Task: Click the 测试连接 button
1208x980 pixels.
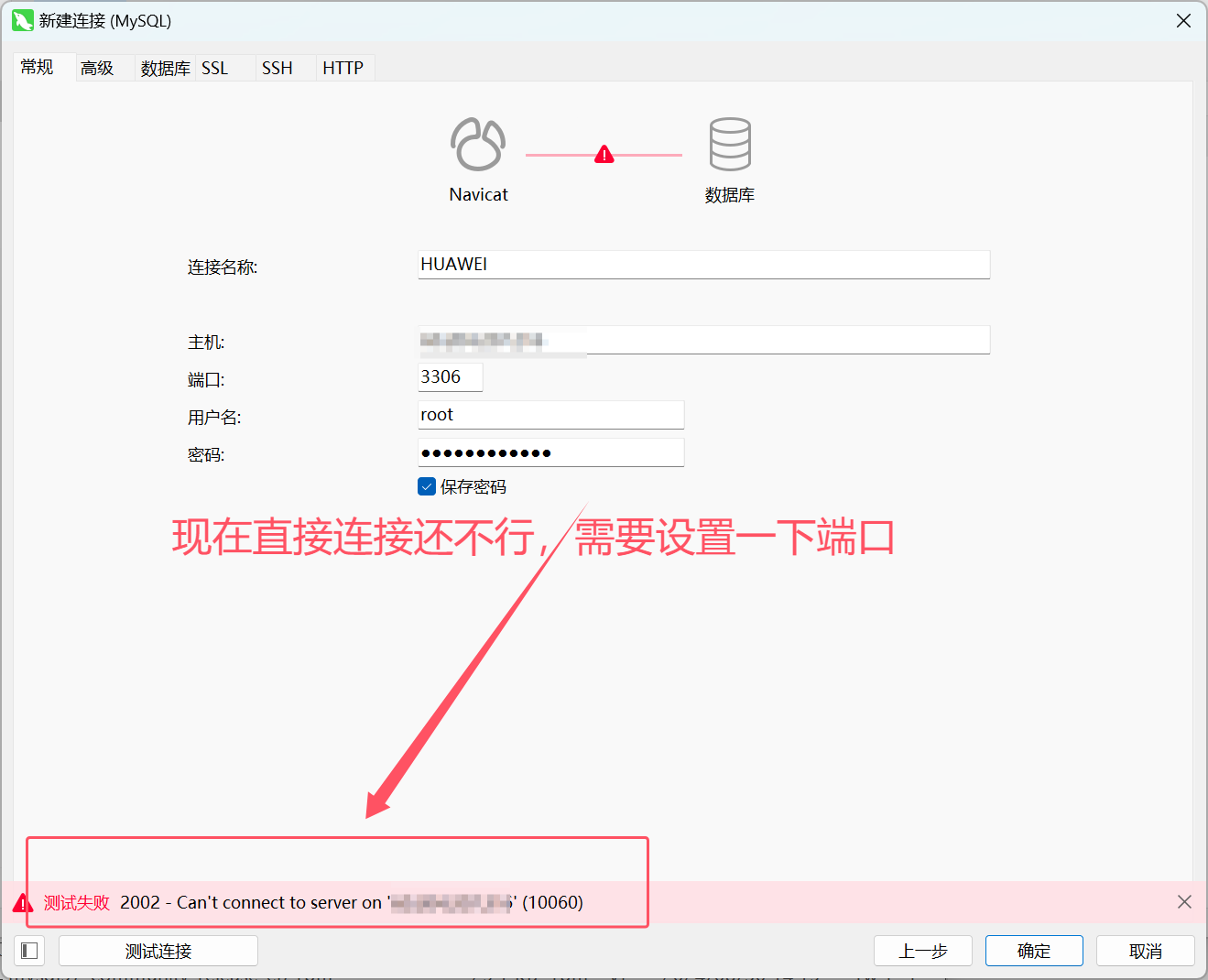Action: (158, 951)
